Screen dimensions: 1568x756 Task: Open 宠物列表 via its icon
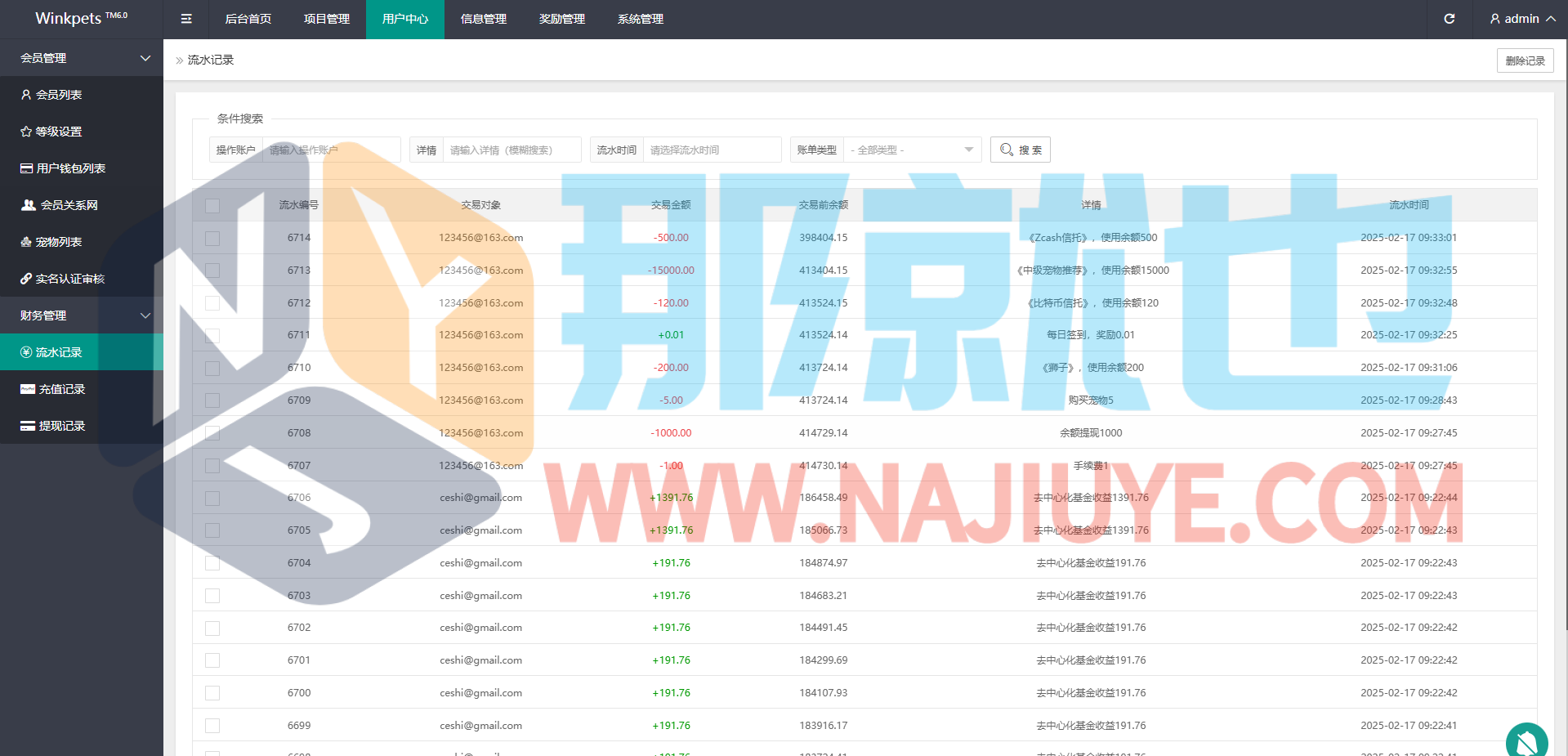click(26, 242)
